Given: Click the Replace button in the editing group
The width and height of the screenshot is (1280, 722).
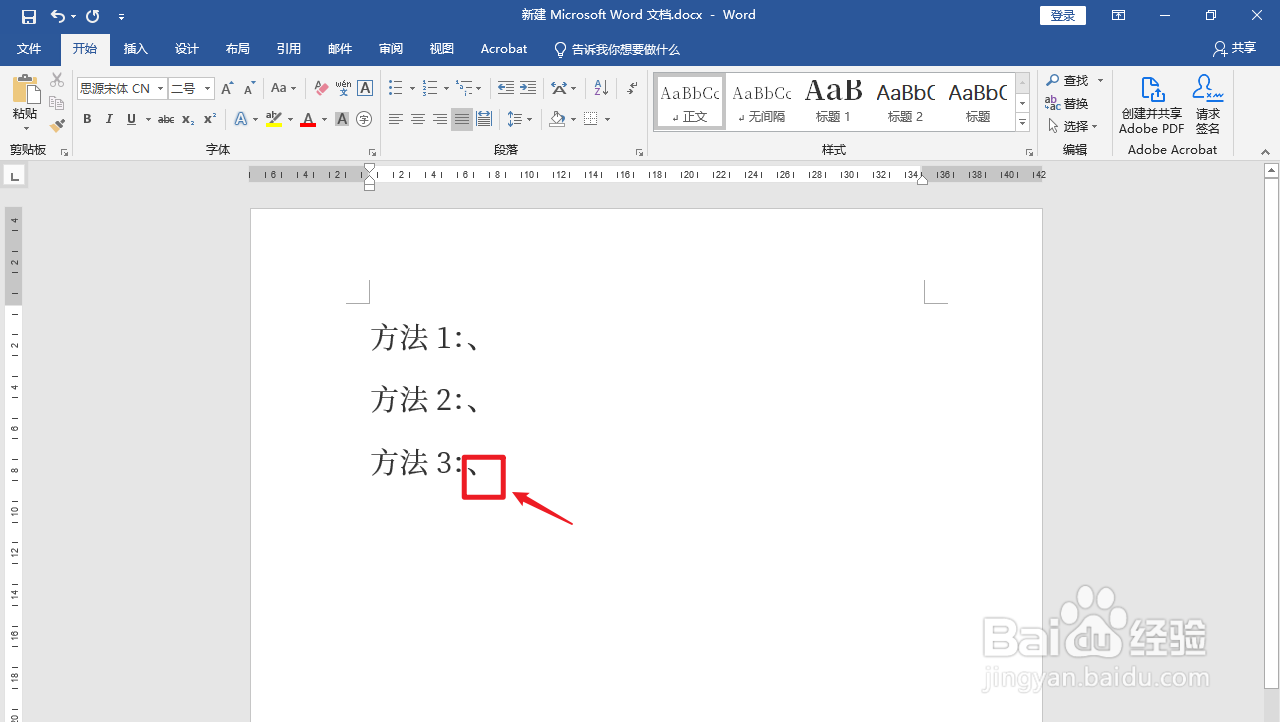Looking at the screenshot, I should [x=1068, y=103].
